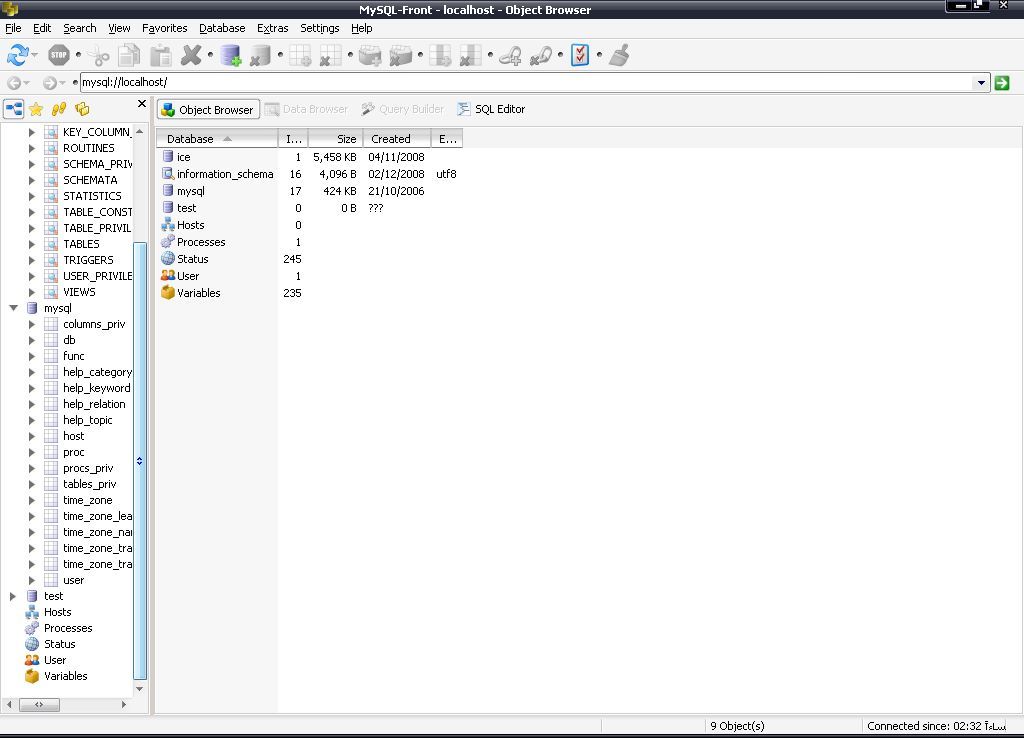Image resolution: width=1024 pixels, height=738 pixels.
Task: Click the checklist run icon on the toolbar
Action: pyautogui.click(x=580, y=55)
